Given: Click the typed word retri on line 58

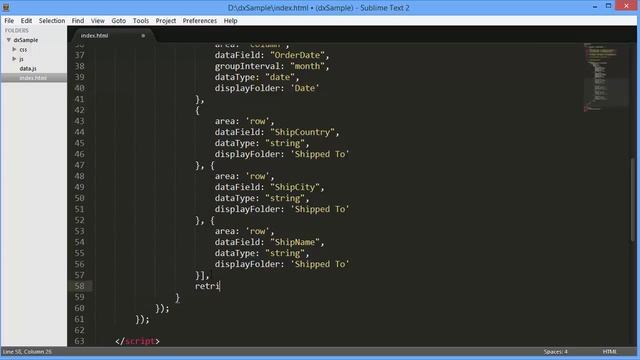Looking at the screenshot, I should 207,286.
